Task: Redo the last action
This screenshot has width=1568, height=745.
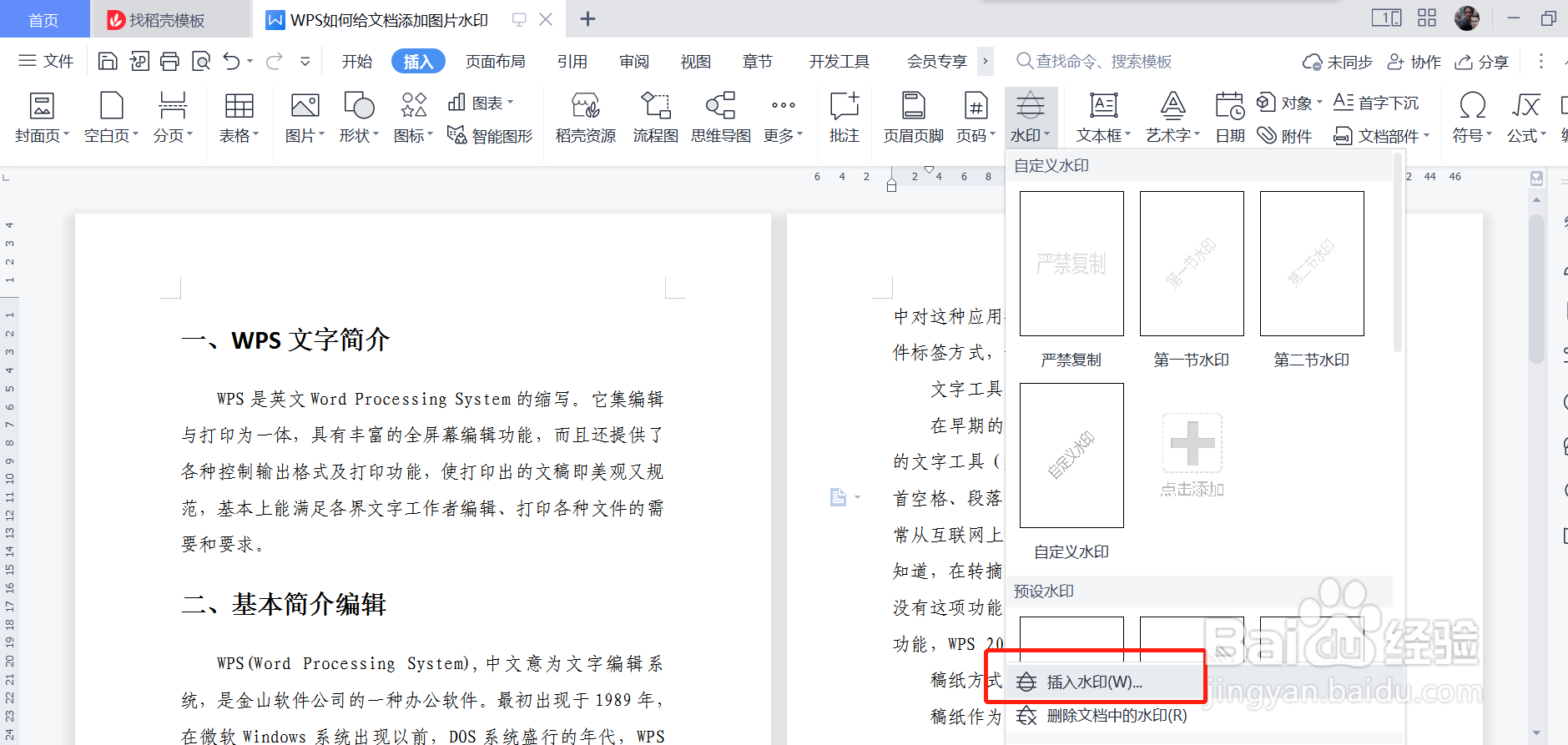Action: pos(275,61)
